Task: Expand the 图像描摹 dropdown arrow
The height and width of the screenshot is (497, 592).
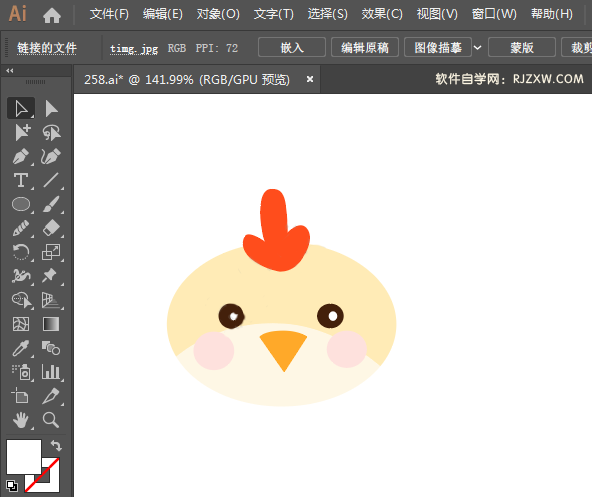Action: (478, 48)
